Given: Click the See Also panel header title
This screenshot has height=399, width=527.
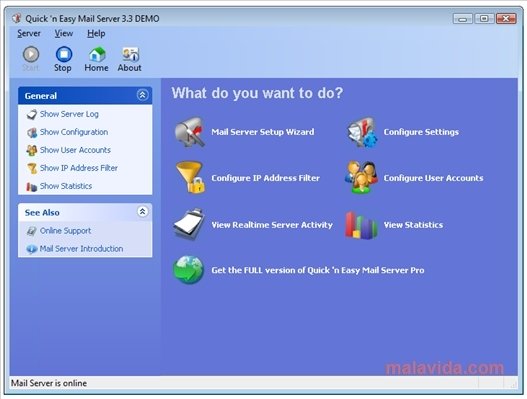Looking at the screenshot, I should coord(42,212).
